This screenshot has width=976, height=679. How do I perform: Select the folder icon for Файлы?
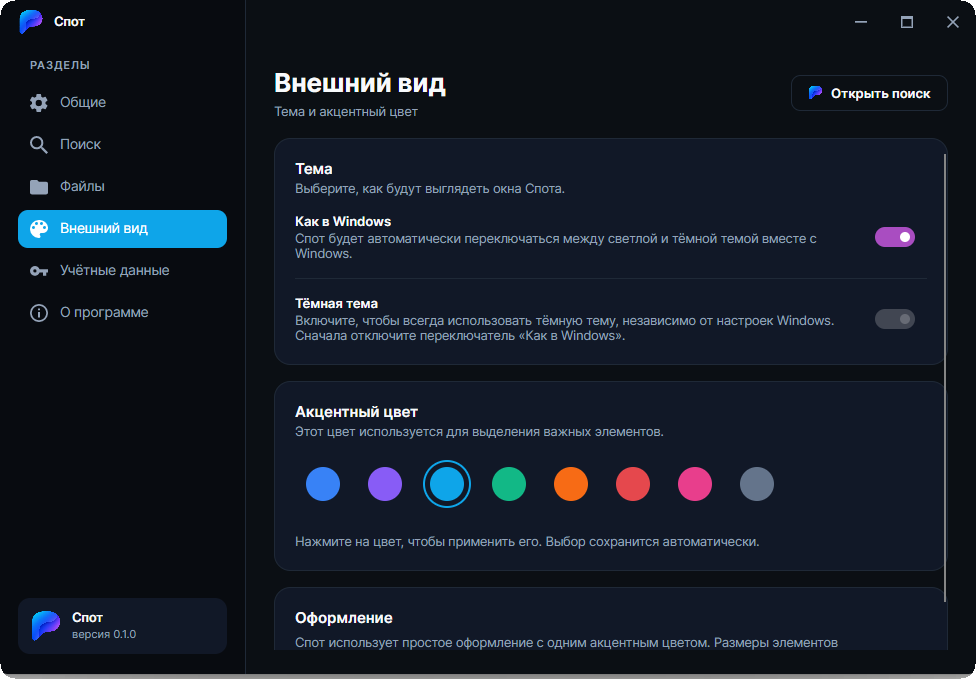pos(39,187)
